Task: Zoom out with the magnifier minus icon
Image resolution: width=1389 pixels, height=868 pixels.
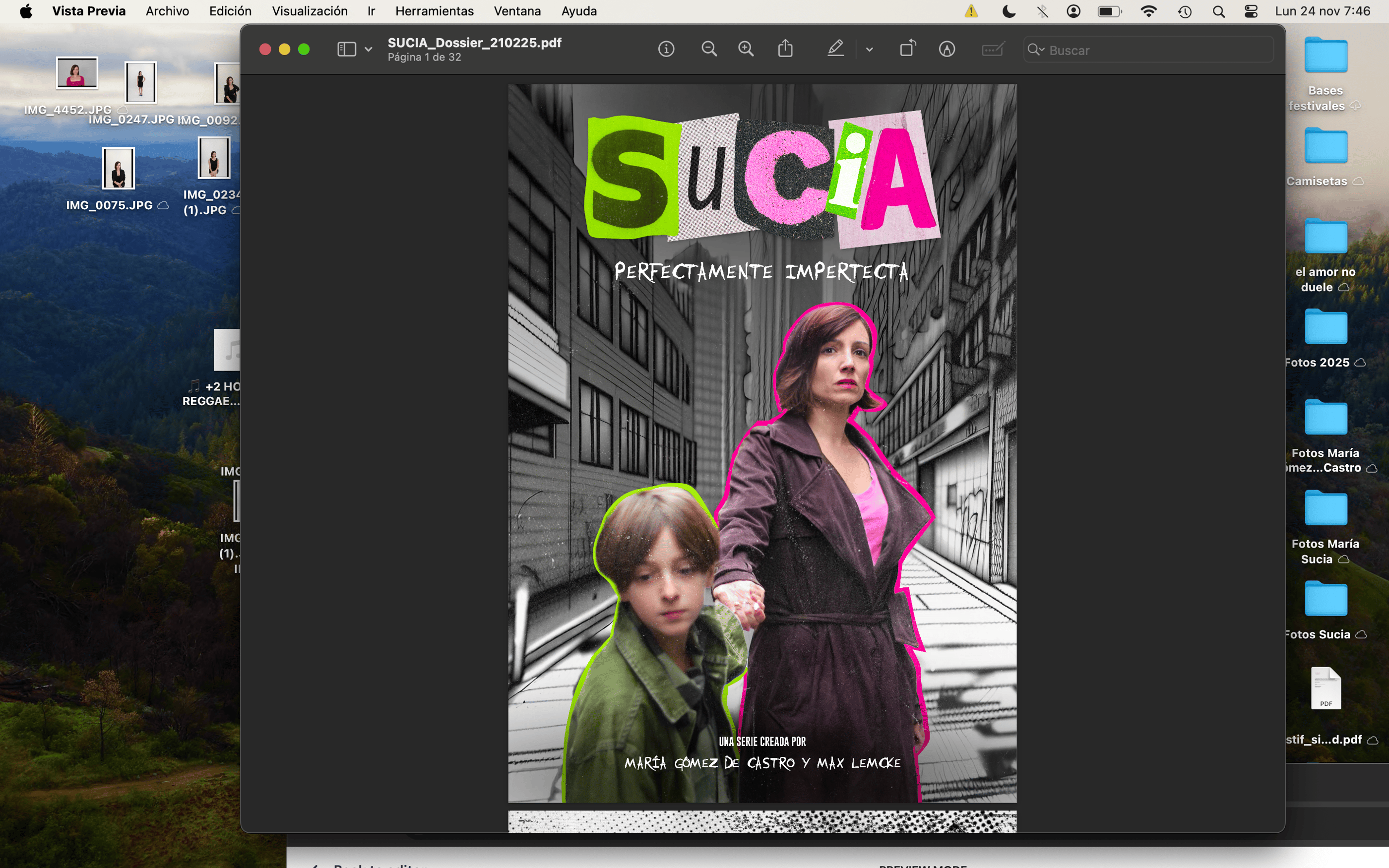Action: tap(709, 50)
